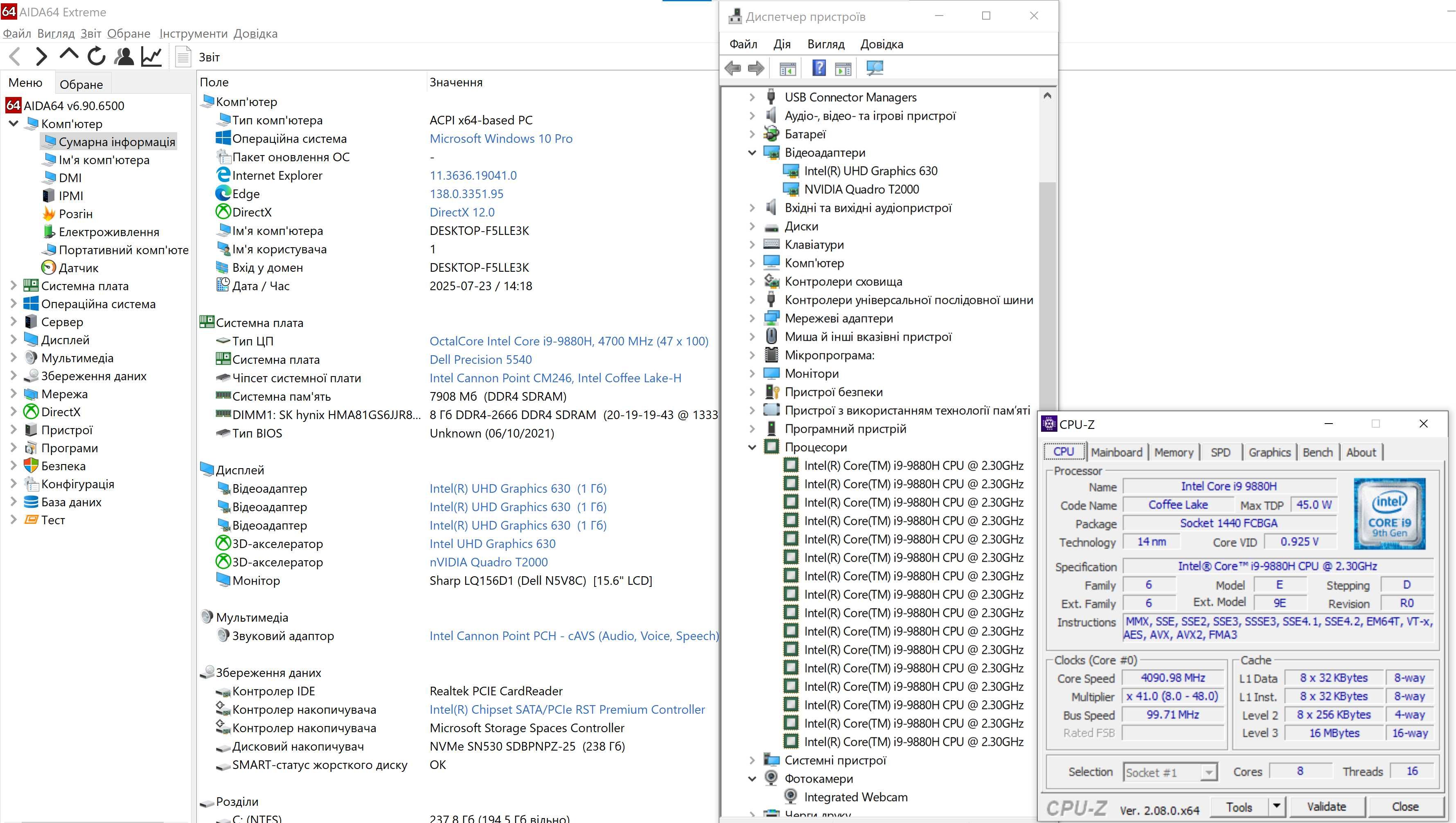The height and width of the screenshot is (823, 1456).
Task: Switch to the Memory tab in CPU-Z
Action: pyautogui.click(x=1173, y=452)
